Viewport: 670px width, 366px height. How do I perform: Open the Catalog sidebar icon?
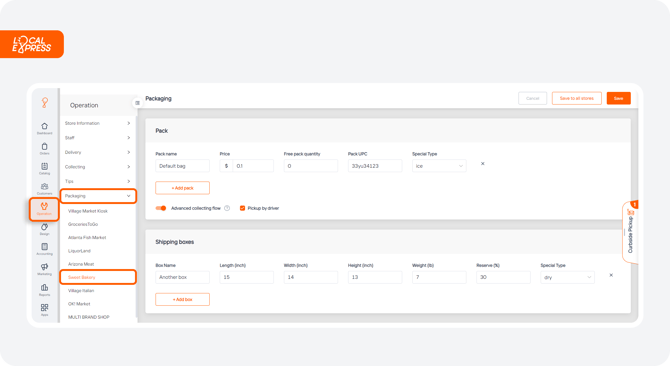coord(44,168)
